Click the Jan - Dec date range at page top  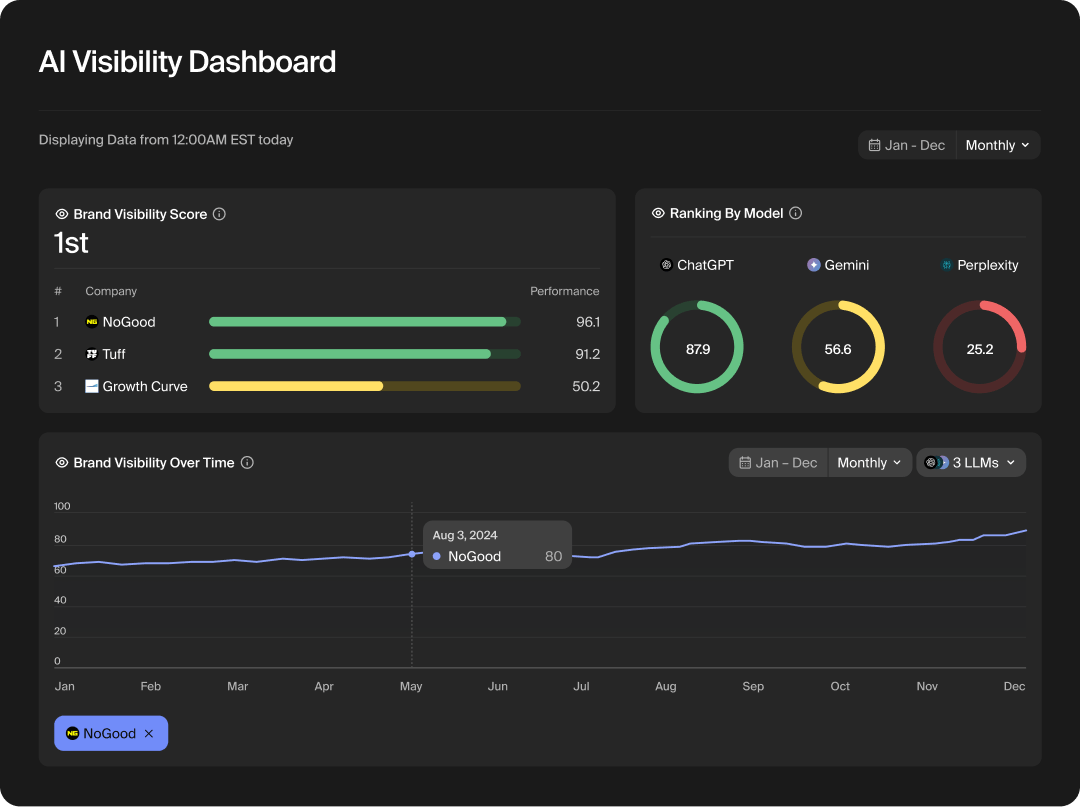[906, 144]
